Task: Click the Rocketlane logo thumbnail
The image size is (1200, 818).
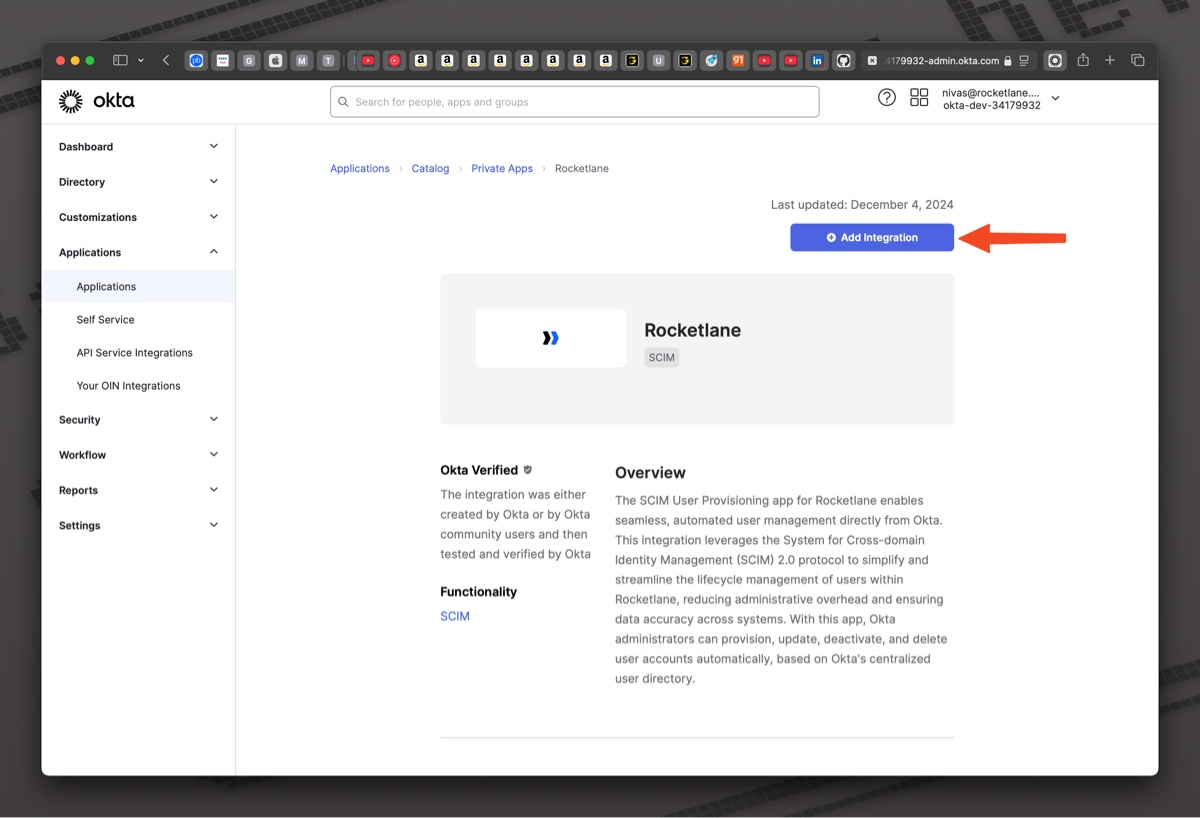Action: point(551,338)
